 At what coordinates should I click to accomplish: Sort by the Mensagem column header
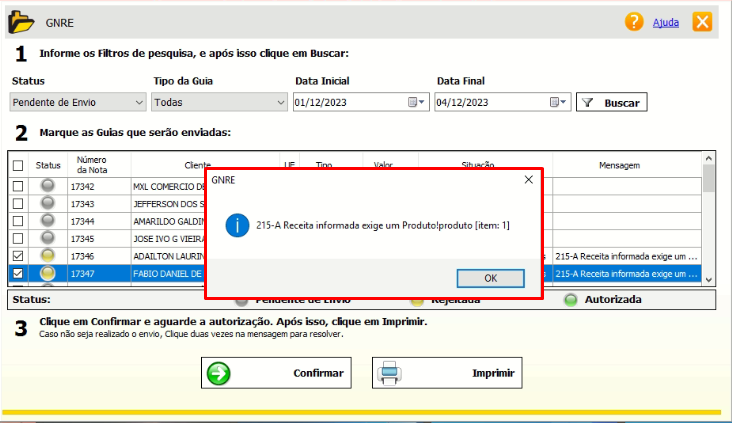[x=619, y=165]
